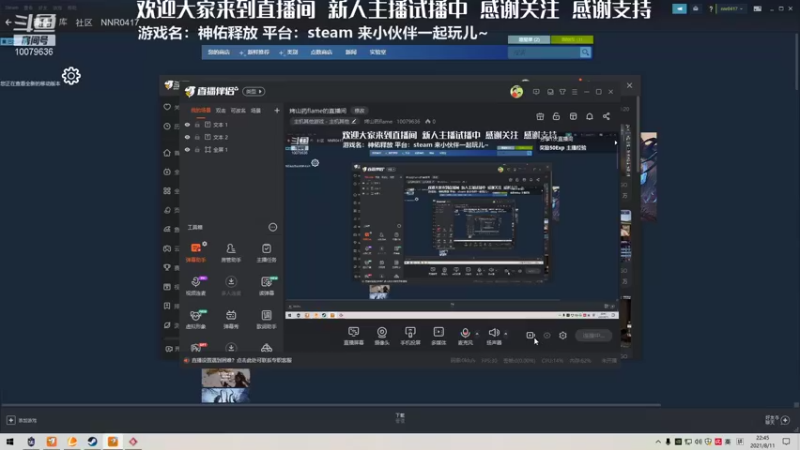Screen dimensions: 800x450
Task: Open the skin shirt icon in title bar
Action: coord(562,92)
